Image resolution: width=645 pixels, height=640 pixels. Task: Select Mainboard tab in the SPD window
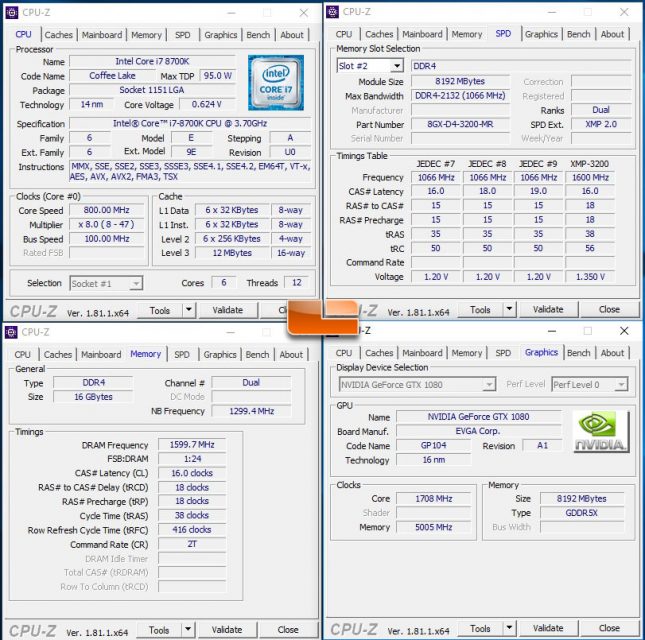(x=422, y=34)
